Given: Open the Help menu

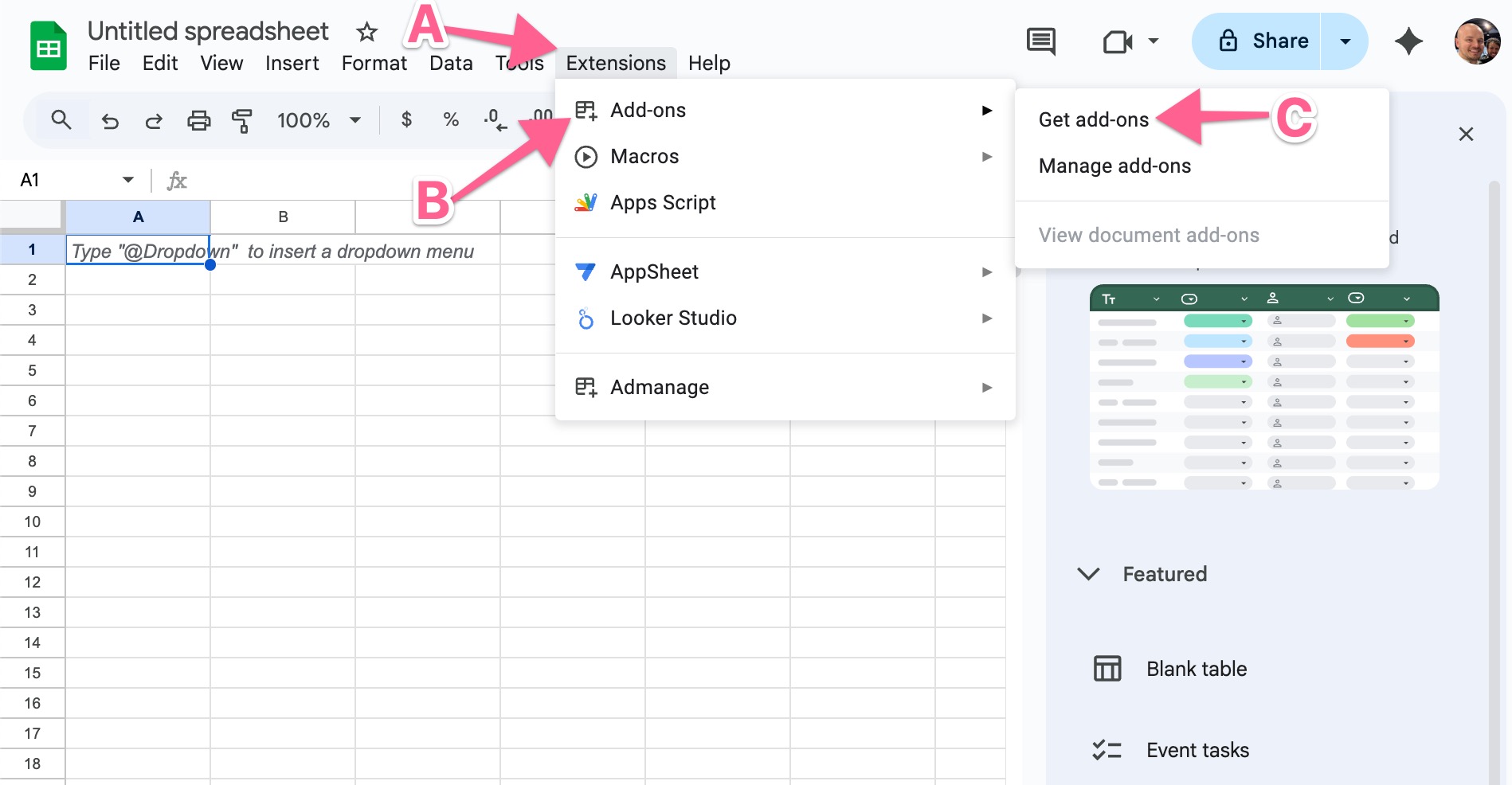Looking at the screenshot, I should tap(709, 63).
